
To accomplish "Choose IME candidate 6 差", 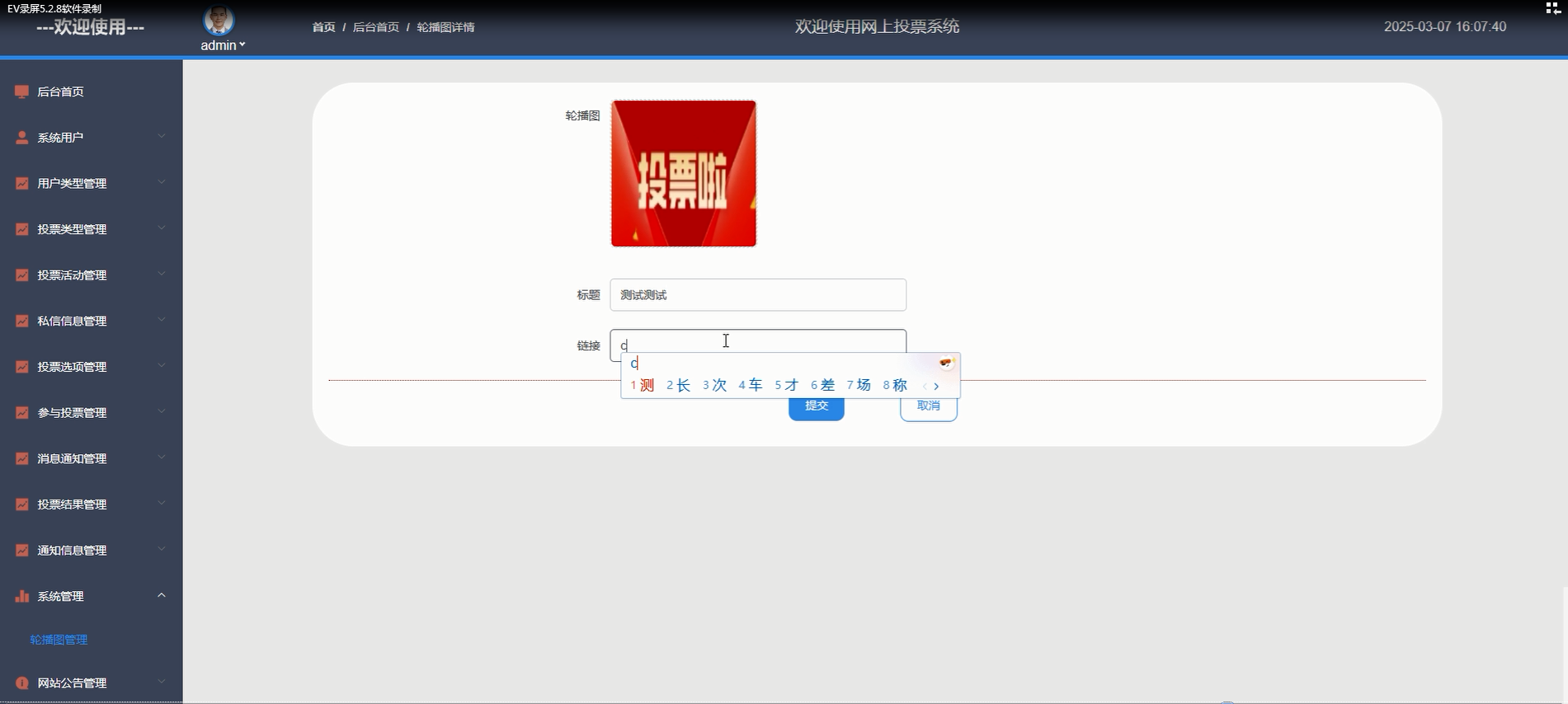I will 822,385.
